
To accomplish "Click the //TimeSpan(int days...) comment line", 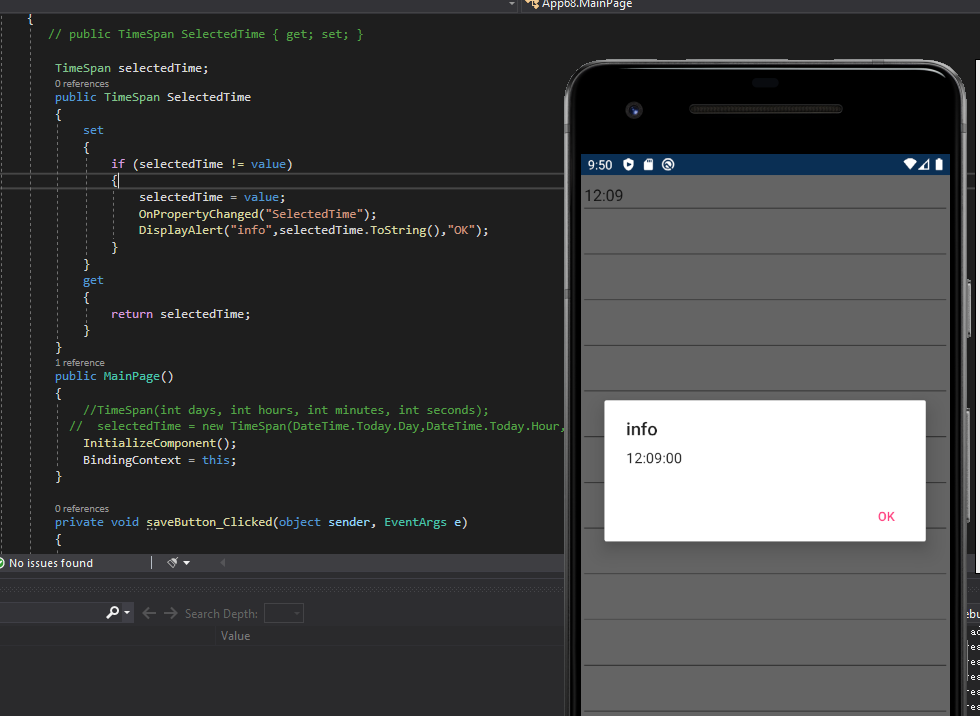I will tap(286, 410).
